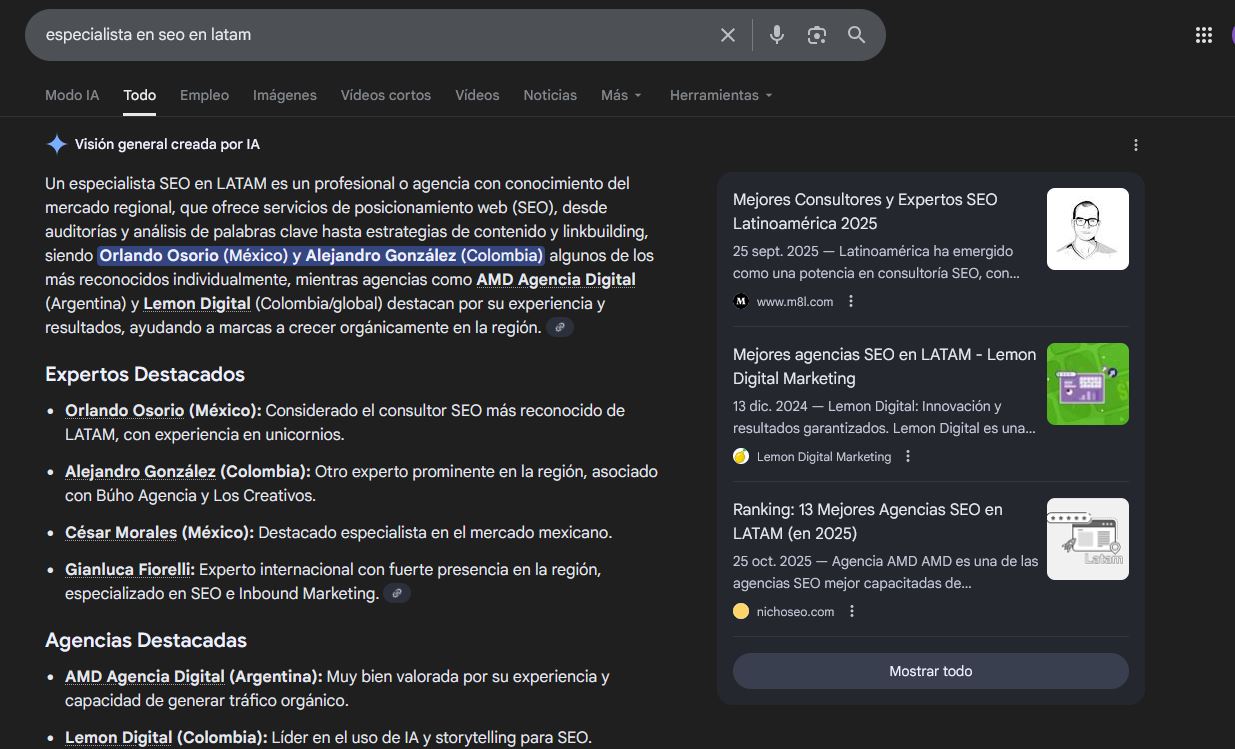Viewport: 1235px width, 749px height.
Task: Open the Orlando Osorio (México) link
Action: [124, 410]
